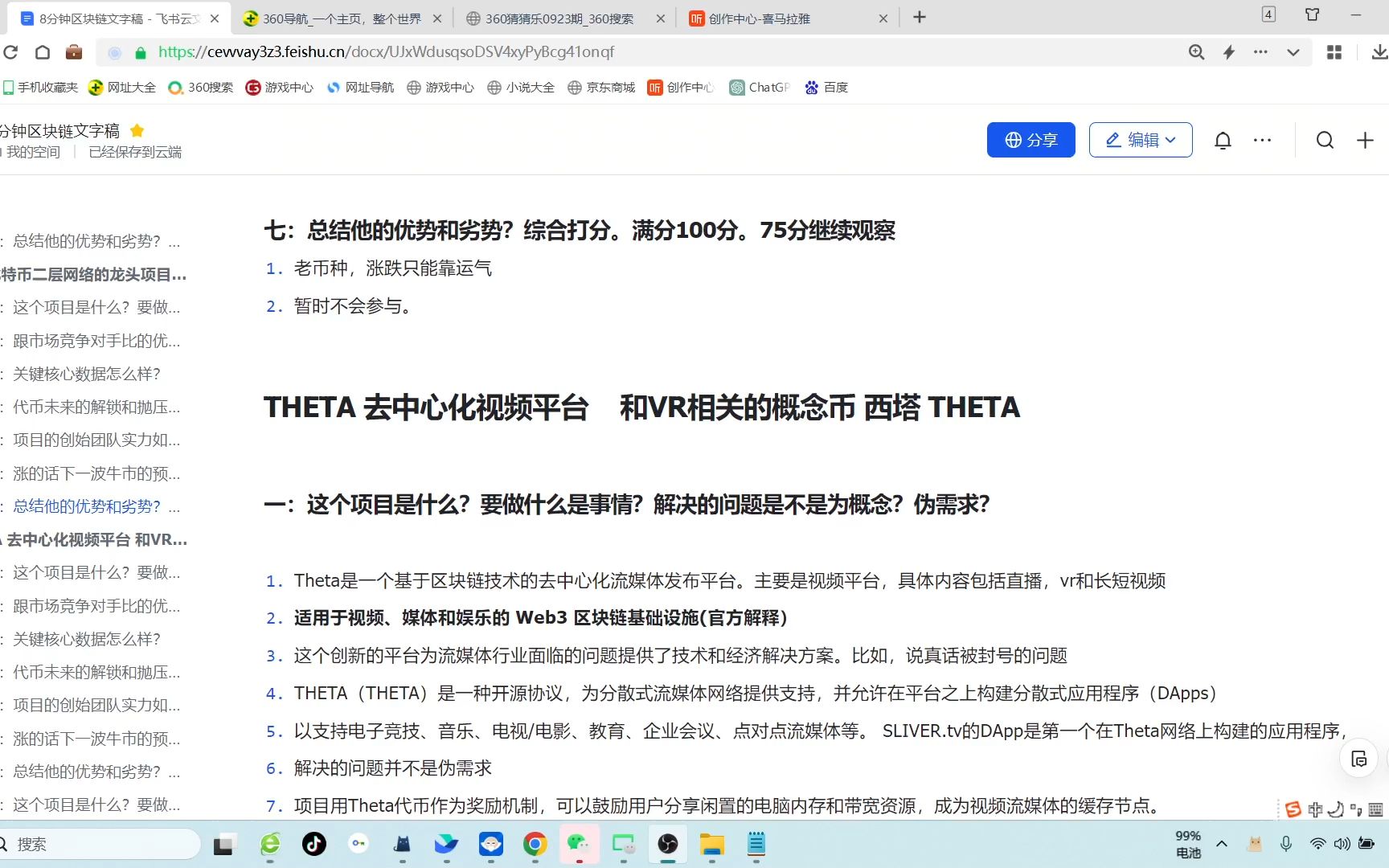Click the Sogou input method S icon

[1293, 809]
